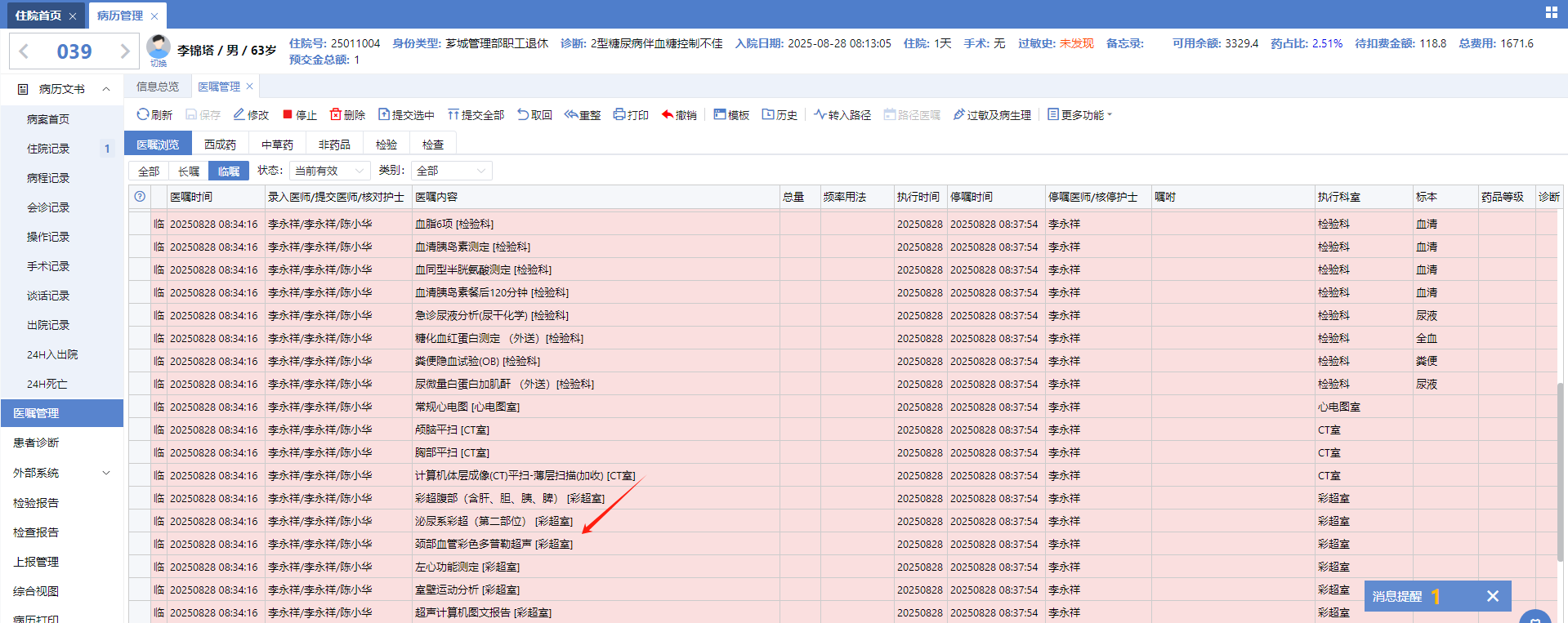Select the order row 糖化血红蛋白测定 (外送)
Screen dimensions: 1568x623
(843, 338)
